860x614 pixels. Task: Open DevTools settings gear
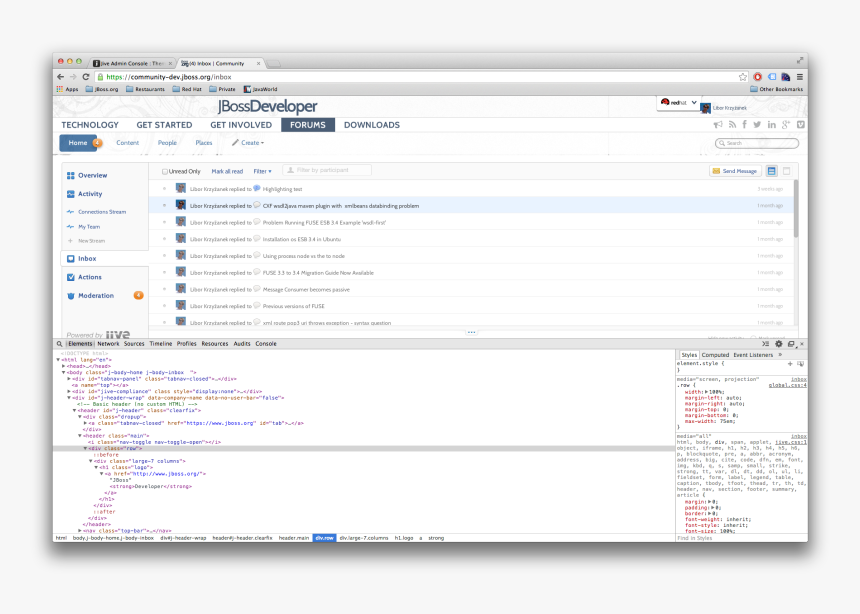779,343
